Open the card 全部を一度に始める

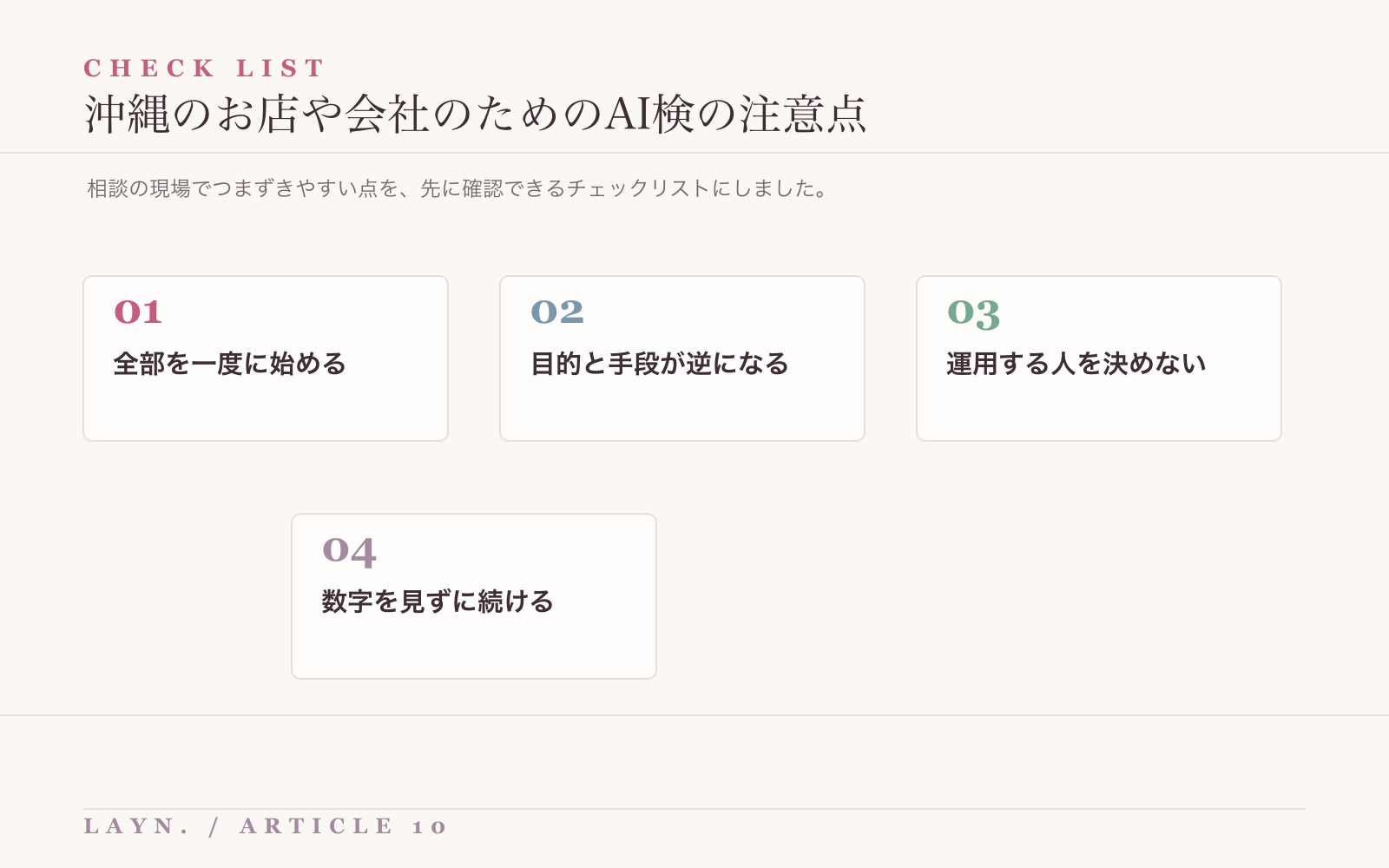266,358
